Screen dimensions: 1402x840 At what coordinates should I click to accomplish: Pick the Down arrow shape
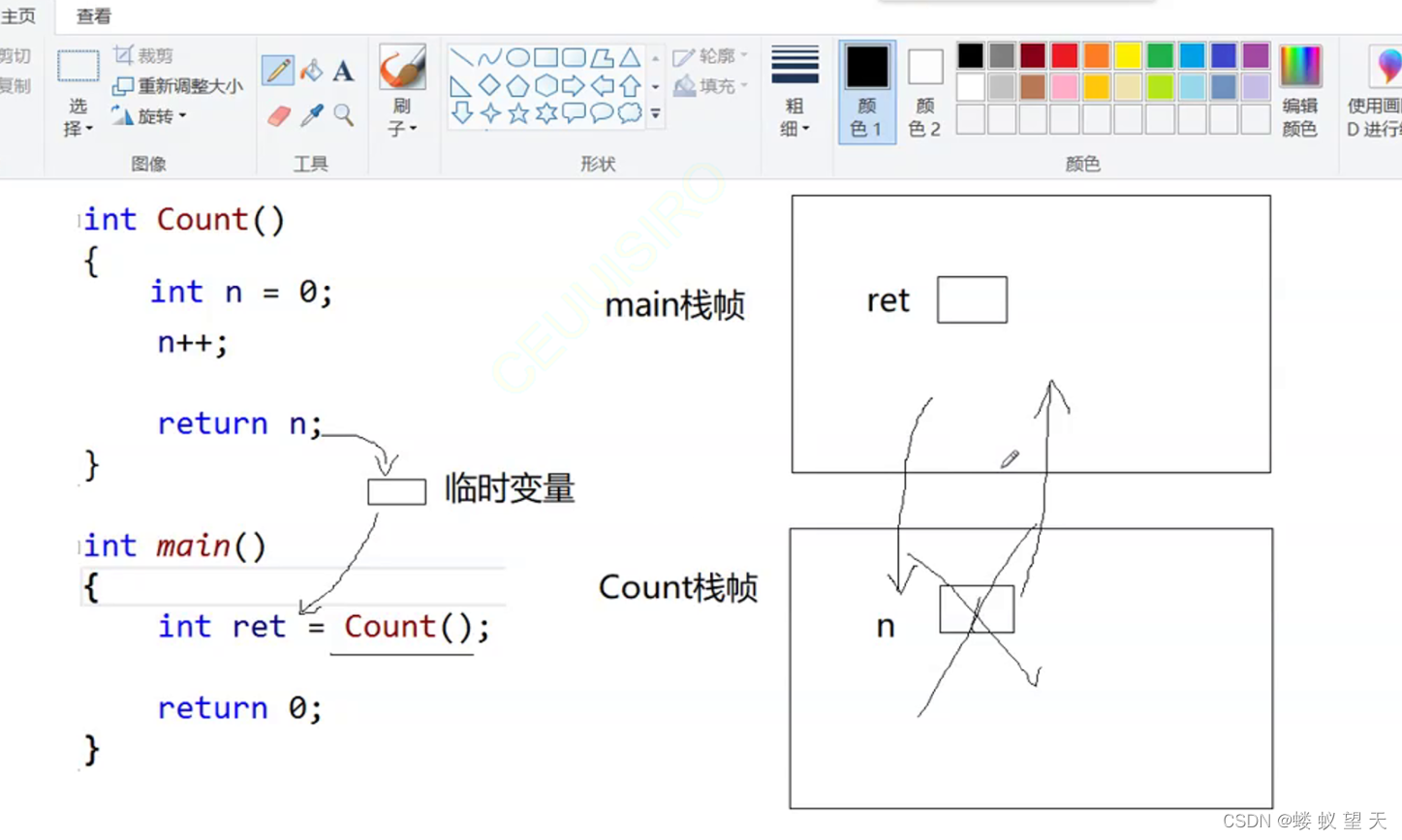(461, 113)
